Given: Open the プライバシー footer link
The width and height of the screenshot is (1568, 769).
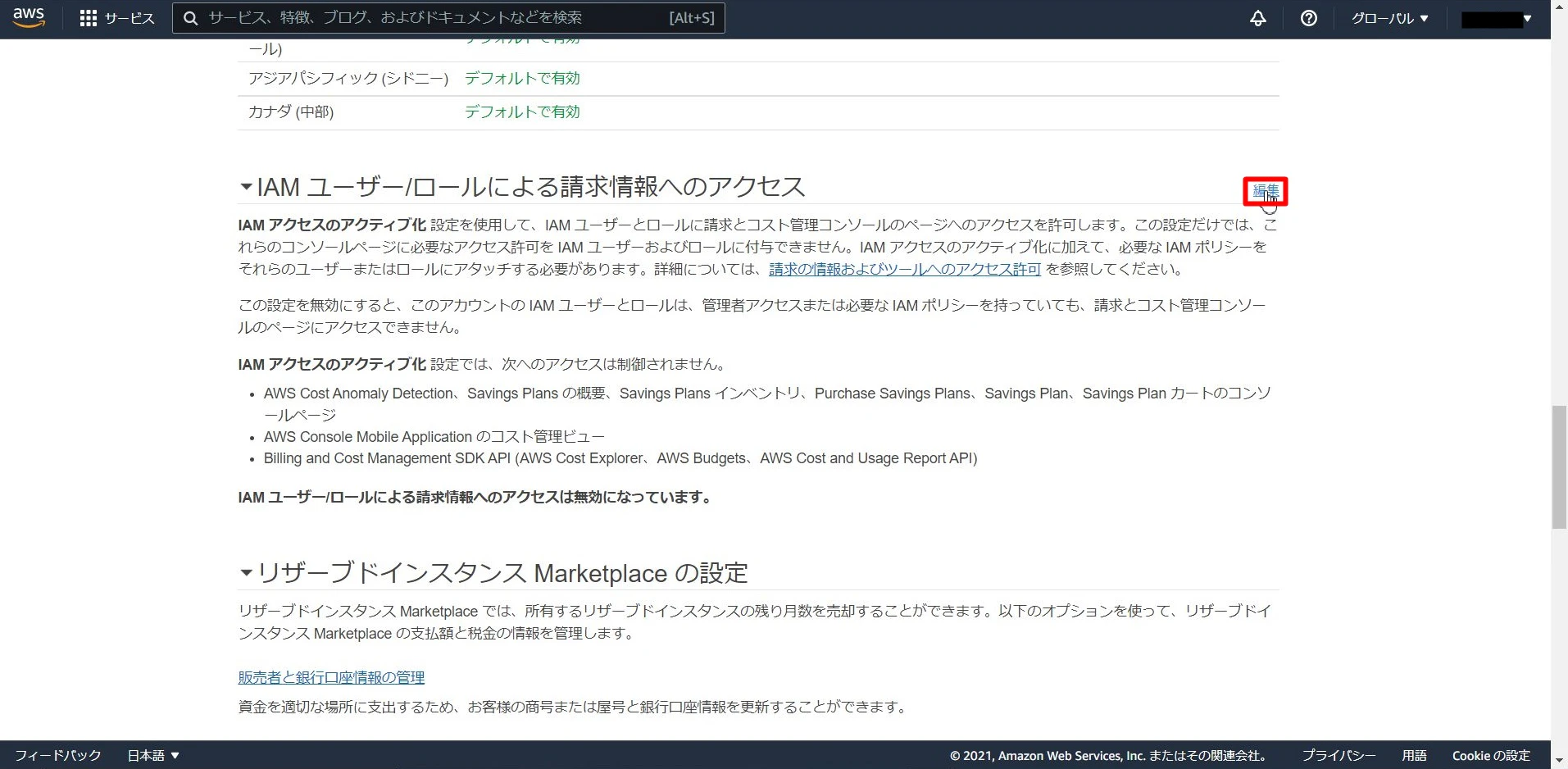Looking at the screenshot, I should (1338, 755).
